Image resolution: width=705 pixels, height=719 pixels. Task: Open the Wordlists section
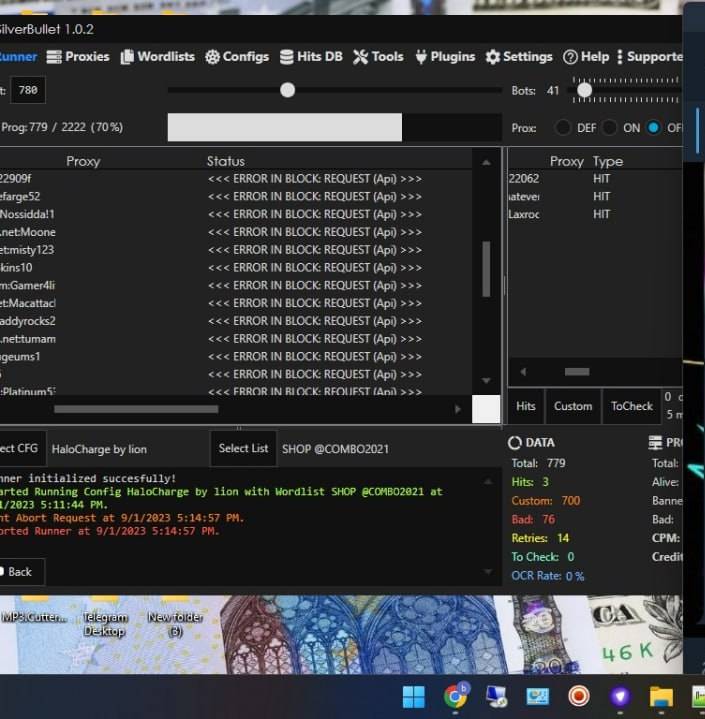[x=158, y=57]
